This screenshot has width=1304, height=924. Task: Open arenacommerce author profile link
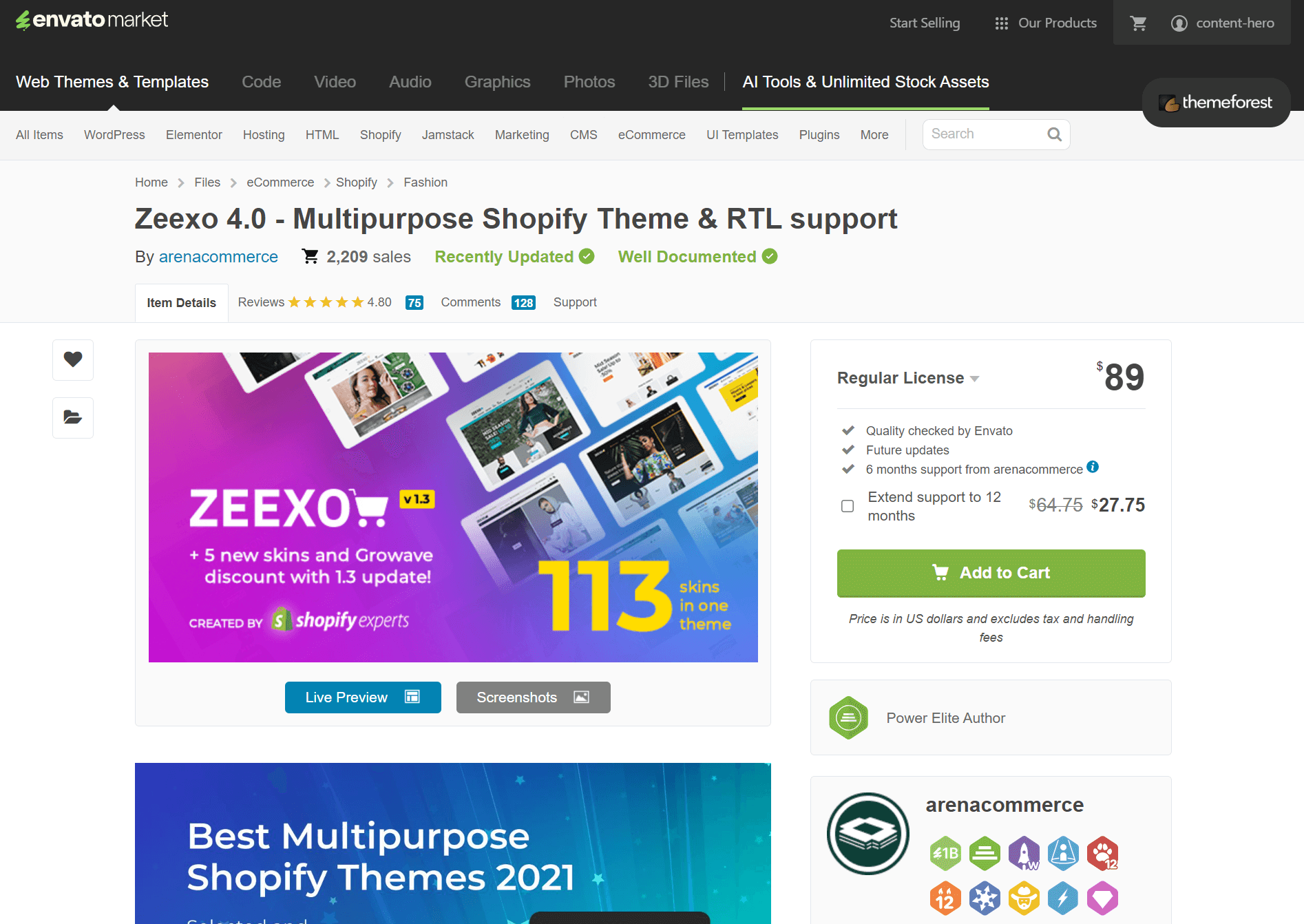click(219, 256)
